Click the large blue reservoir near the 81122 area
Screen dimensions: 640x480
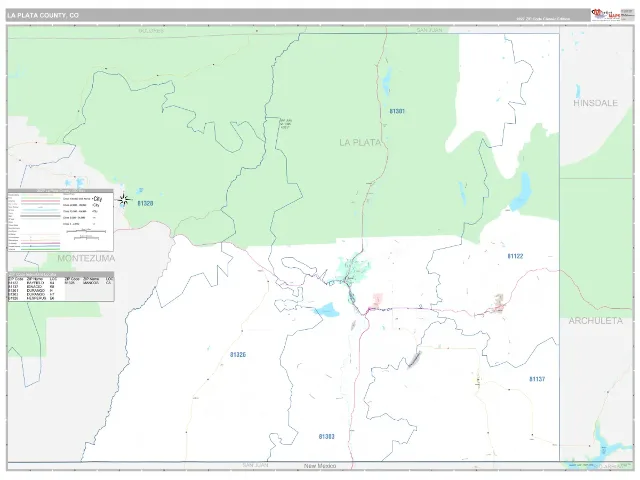pos(521,192)
